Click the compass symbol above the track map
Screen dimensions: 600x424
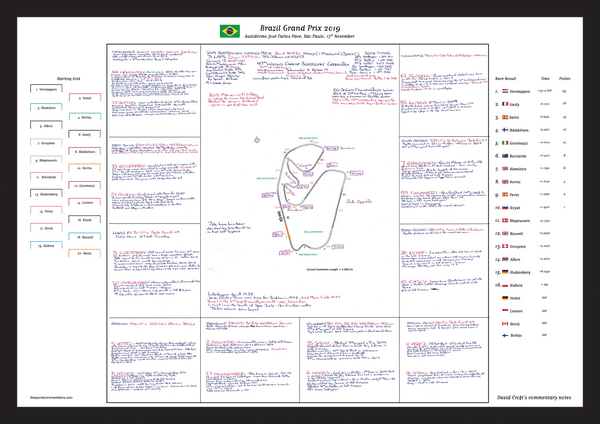coord(257,140)
